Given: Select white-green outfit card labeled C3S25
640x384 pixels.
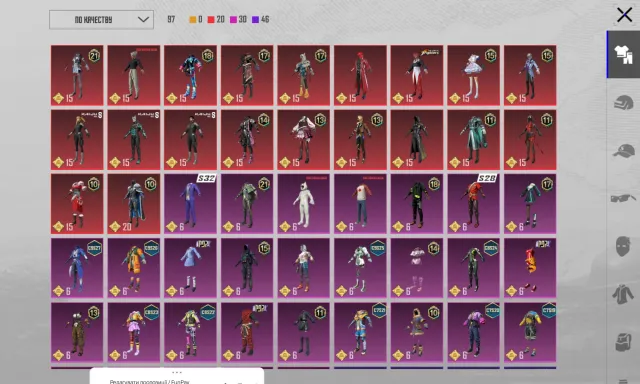Looking at the screenshot, I should click(360, 268).
